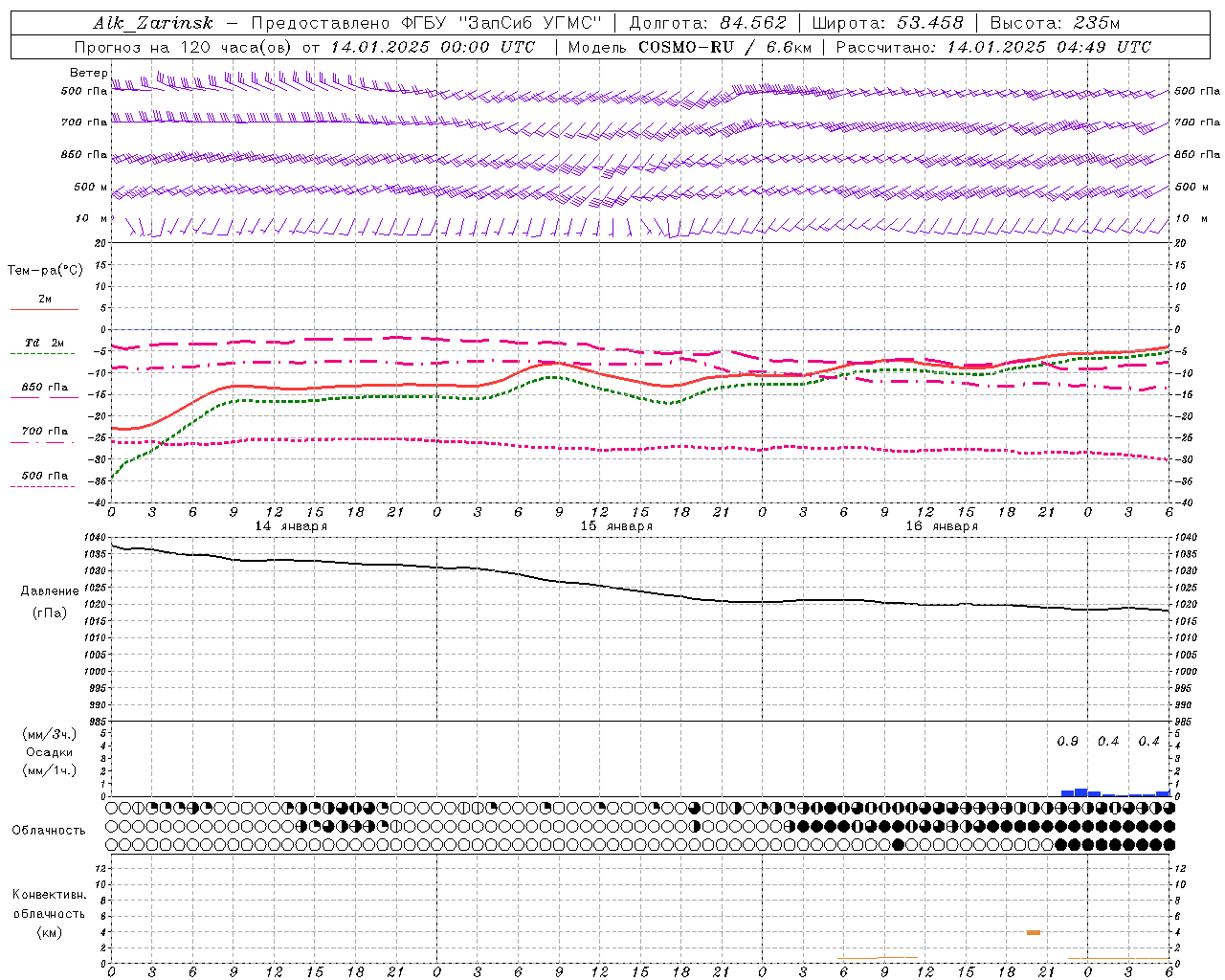The height and width of the screenshot is (980, 1225).
Task: Click the elevation text "Высота: 235м"
Action: (1055, 23)
